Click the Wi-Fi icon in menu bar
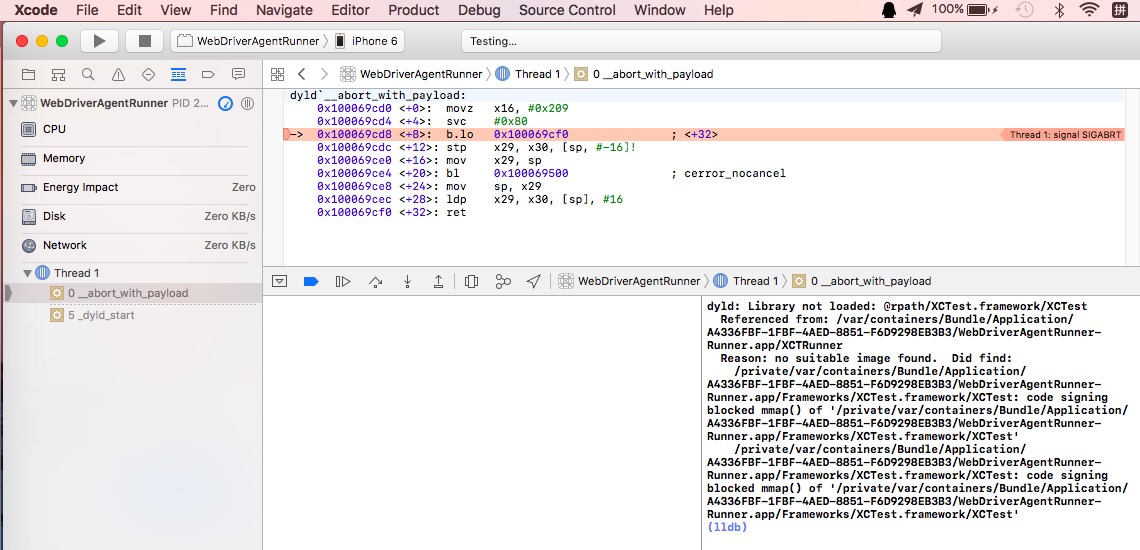This screenshot has width=1140, height=550. tap(1088, 10)
